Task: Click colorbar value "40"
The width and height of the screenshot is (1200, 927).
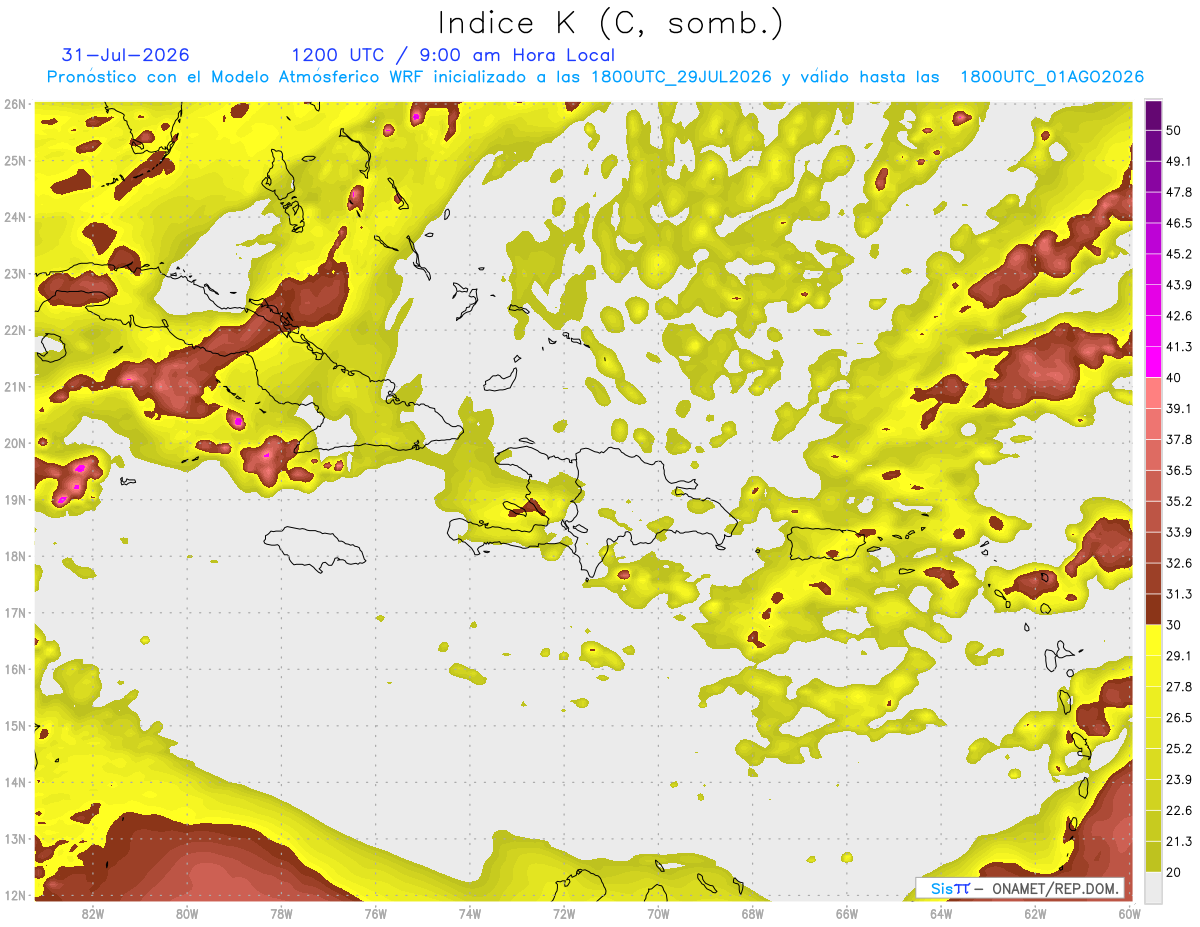Action: 1174,377
